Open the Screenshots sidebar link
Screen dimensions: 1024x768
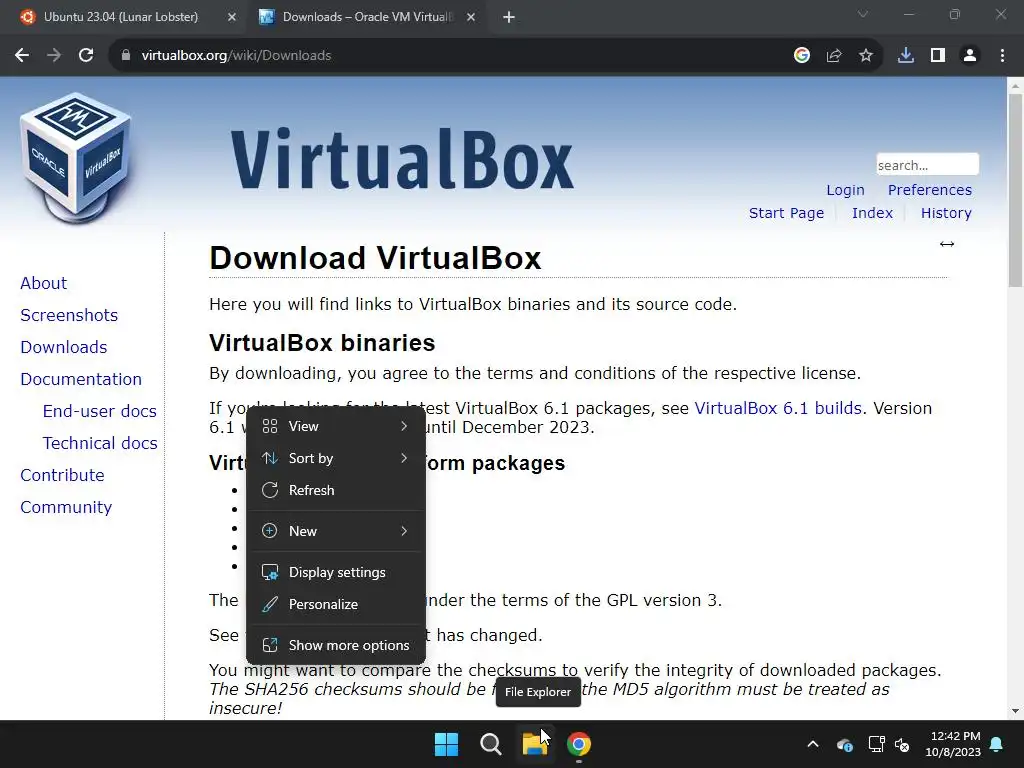point(69,315)
